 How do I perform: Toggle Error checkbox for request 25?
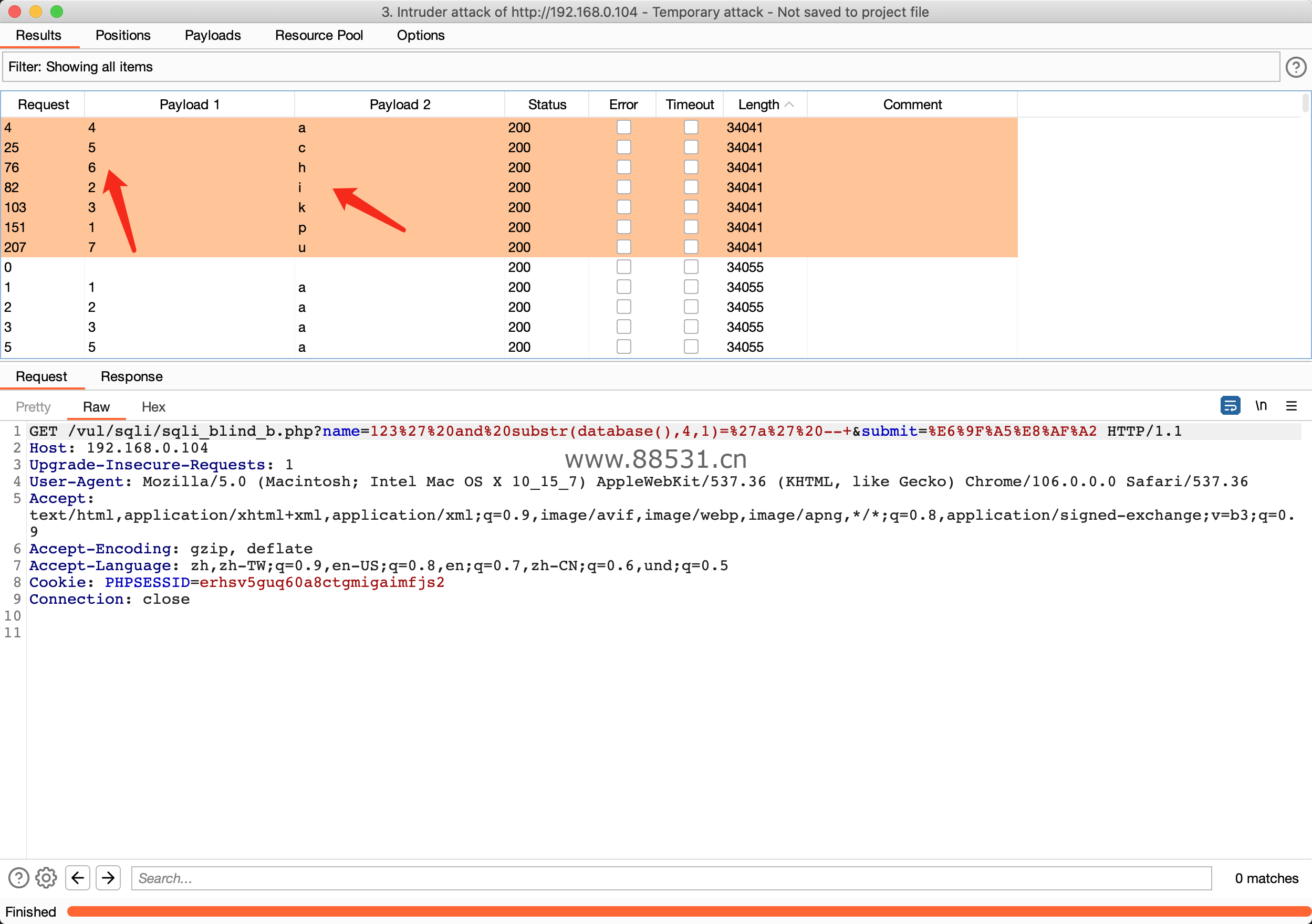tap(623, 148)
